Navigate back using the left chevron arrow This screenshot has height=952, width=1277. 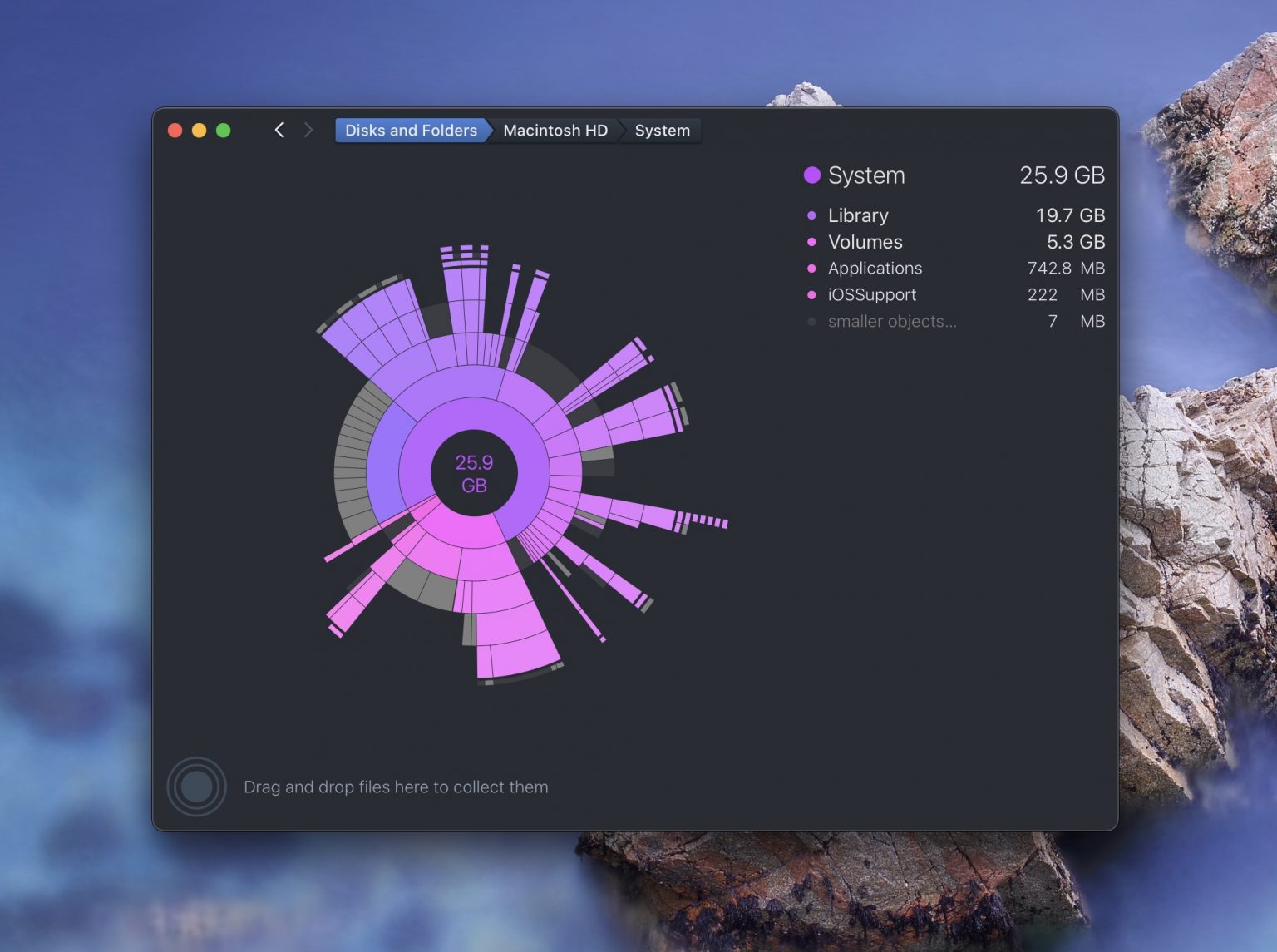click(x=279, y=130)
